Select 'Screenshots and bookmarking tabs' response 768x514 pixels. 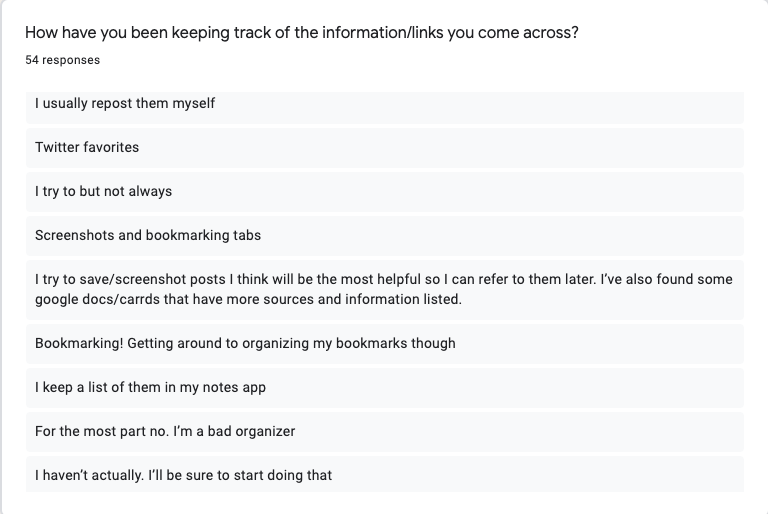tap(384, 236)
